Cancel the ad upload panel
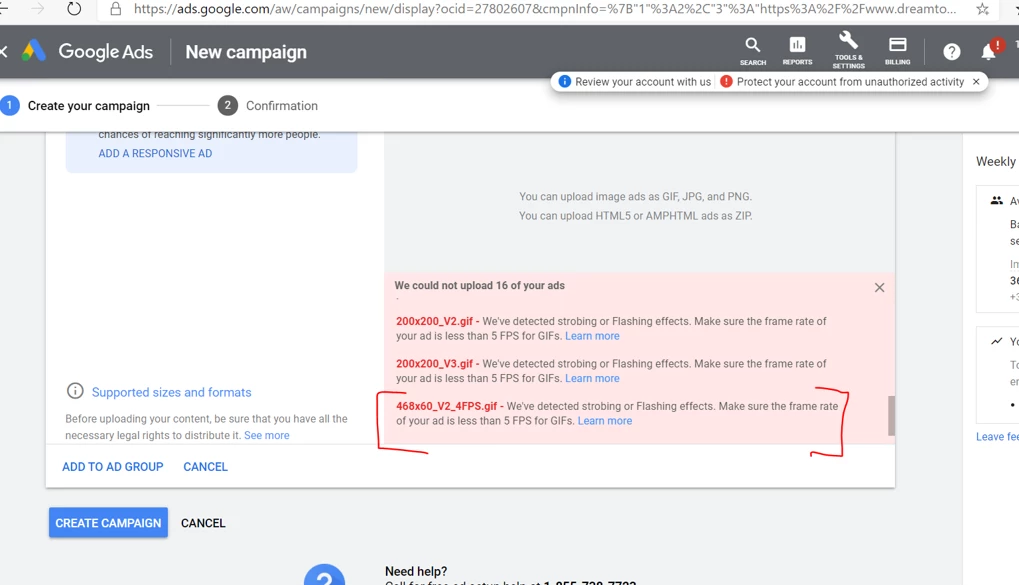 [205, 466]
